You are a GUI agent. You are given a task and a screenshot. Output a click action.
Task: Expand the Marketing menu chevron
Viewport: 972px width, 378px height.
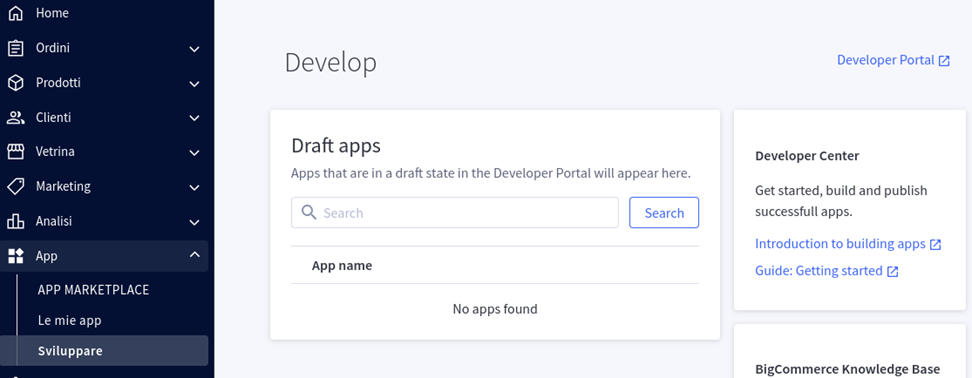[194, 187]
